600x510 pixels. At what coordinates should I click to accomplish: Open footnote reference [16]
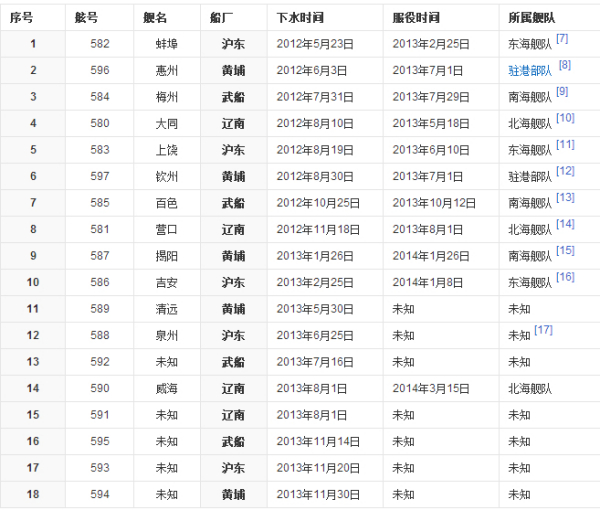point(565,277)
